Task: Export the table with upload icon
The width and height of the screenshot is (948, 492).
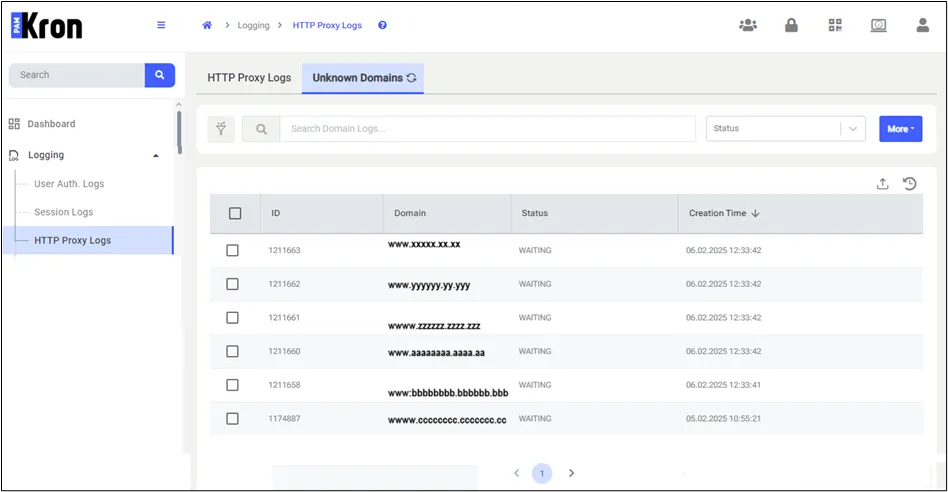Action: point(883,184)
